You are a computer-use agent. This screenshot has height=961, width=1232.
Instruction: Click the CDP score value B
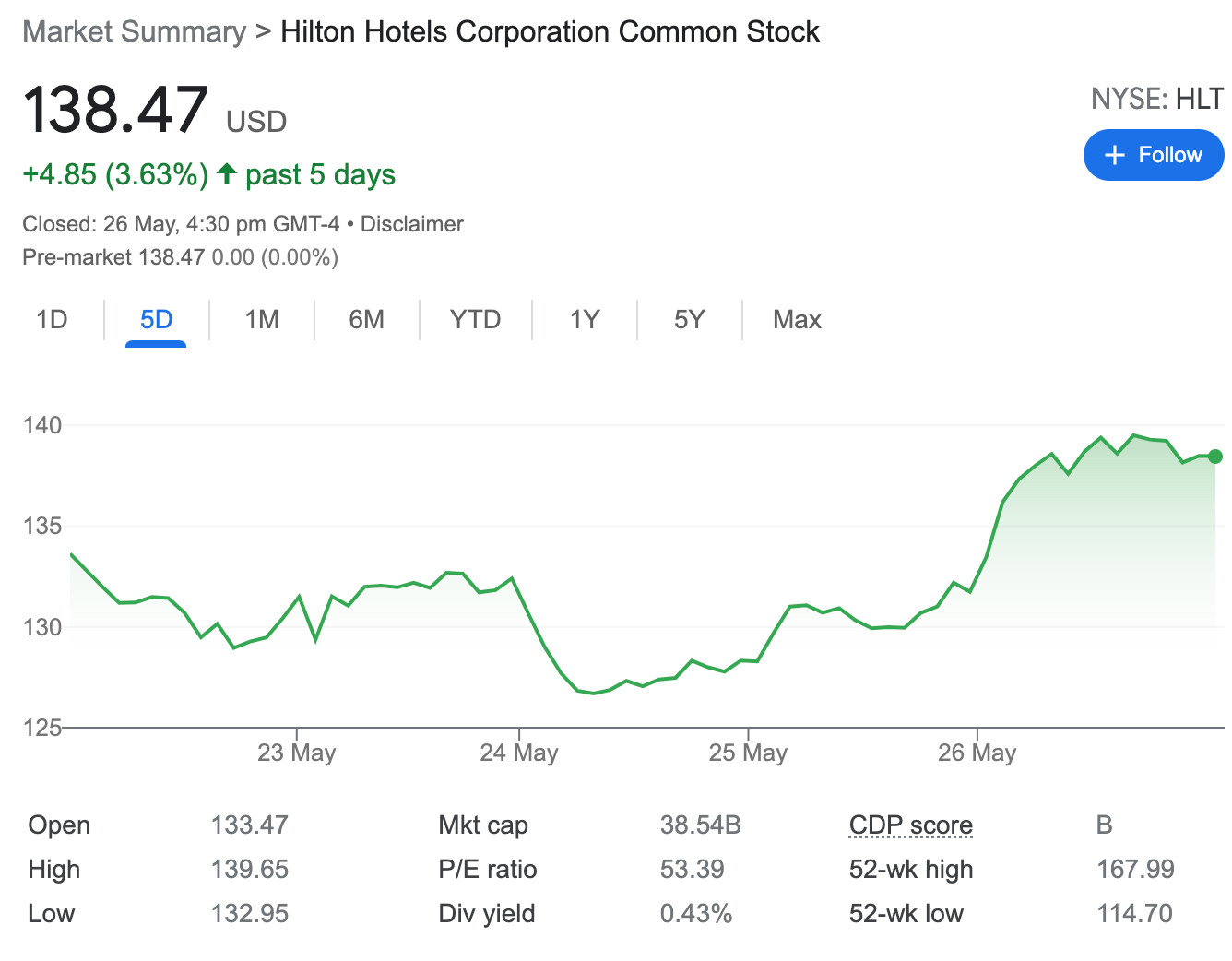click(x=1105, y=825)
